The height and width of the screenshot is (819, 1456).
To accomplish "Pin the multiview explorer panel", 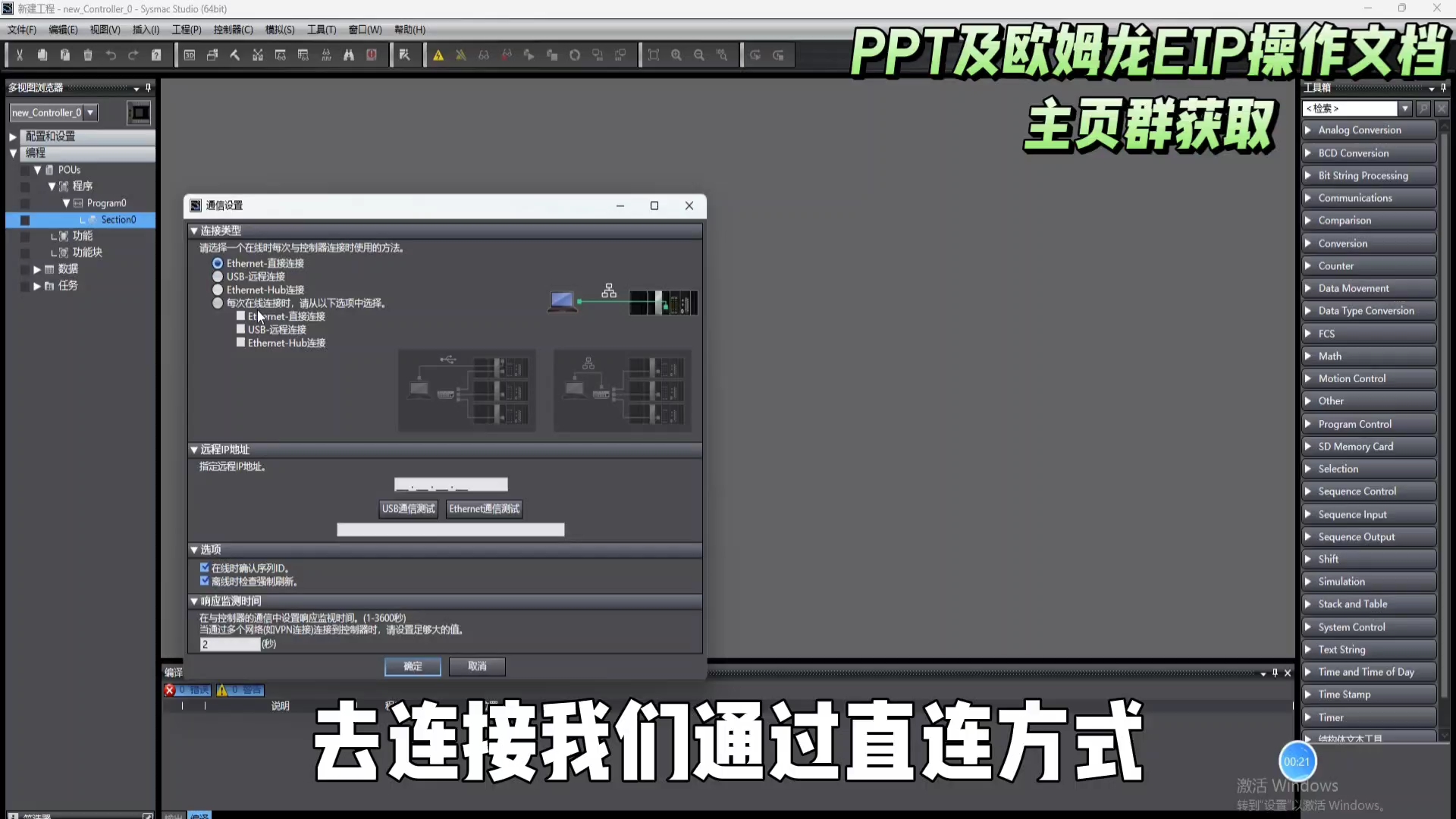I will coord(149,88).
